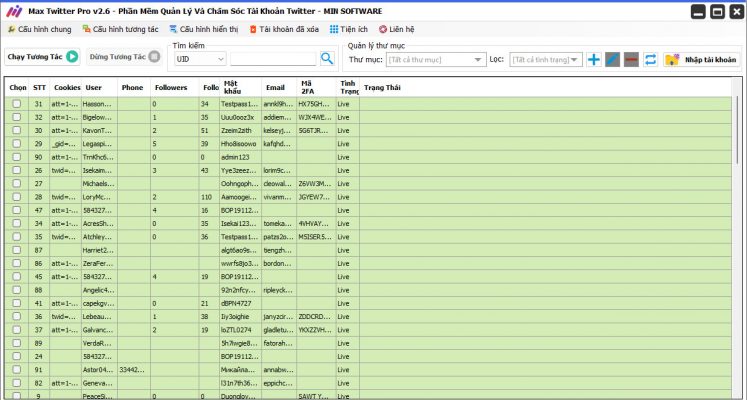Select password cell loZTL0274
747x400 pixels.
(x=240, y=330)
